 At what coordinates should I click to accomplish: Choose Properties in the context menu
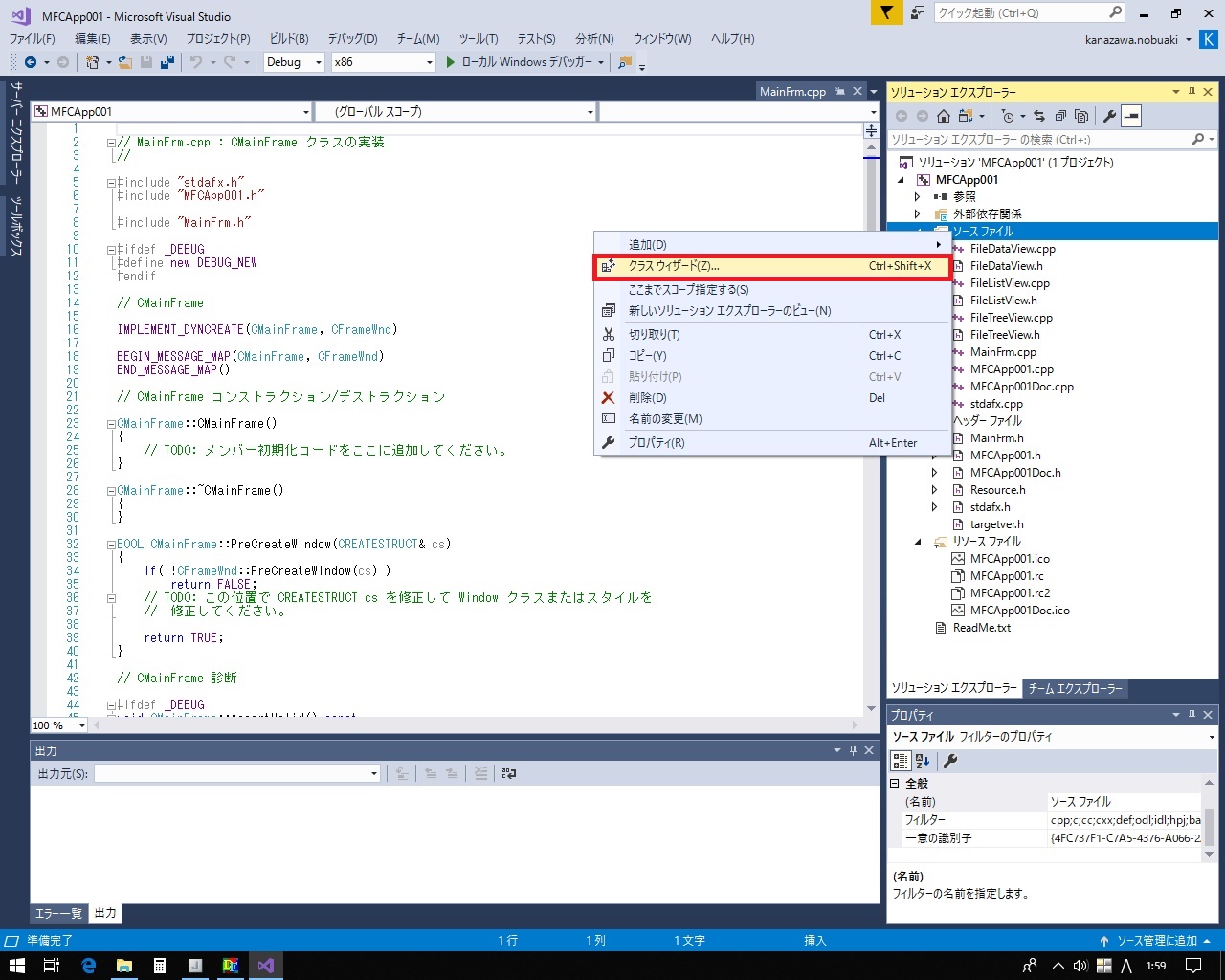(772, 443)
